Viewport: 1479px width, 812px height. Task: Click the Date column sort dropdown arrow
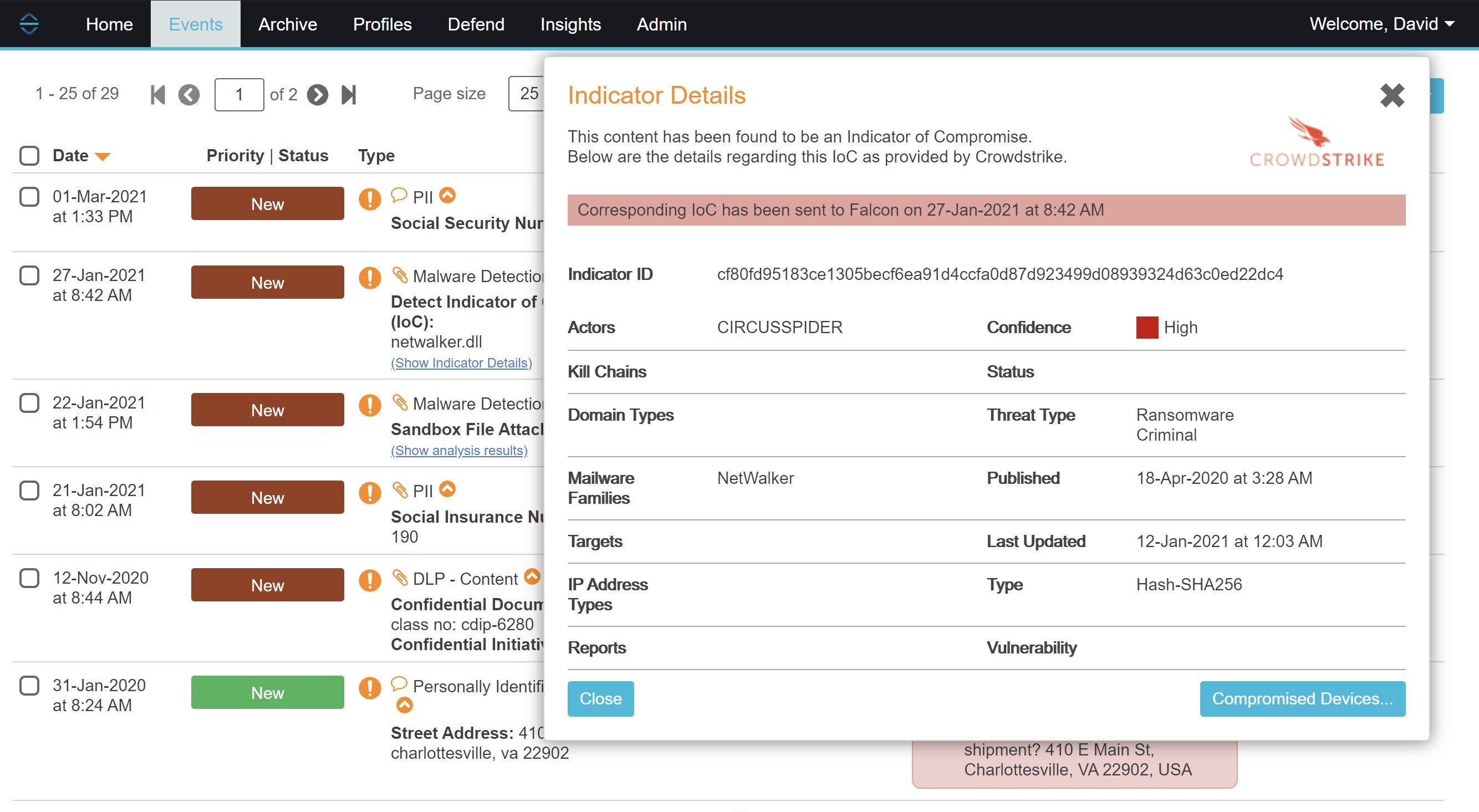pos(104,154)
